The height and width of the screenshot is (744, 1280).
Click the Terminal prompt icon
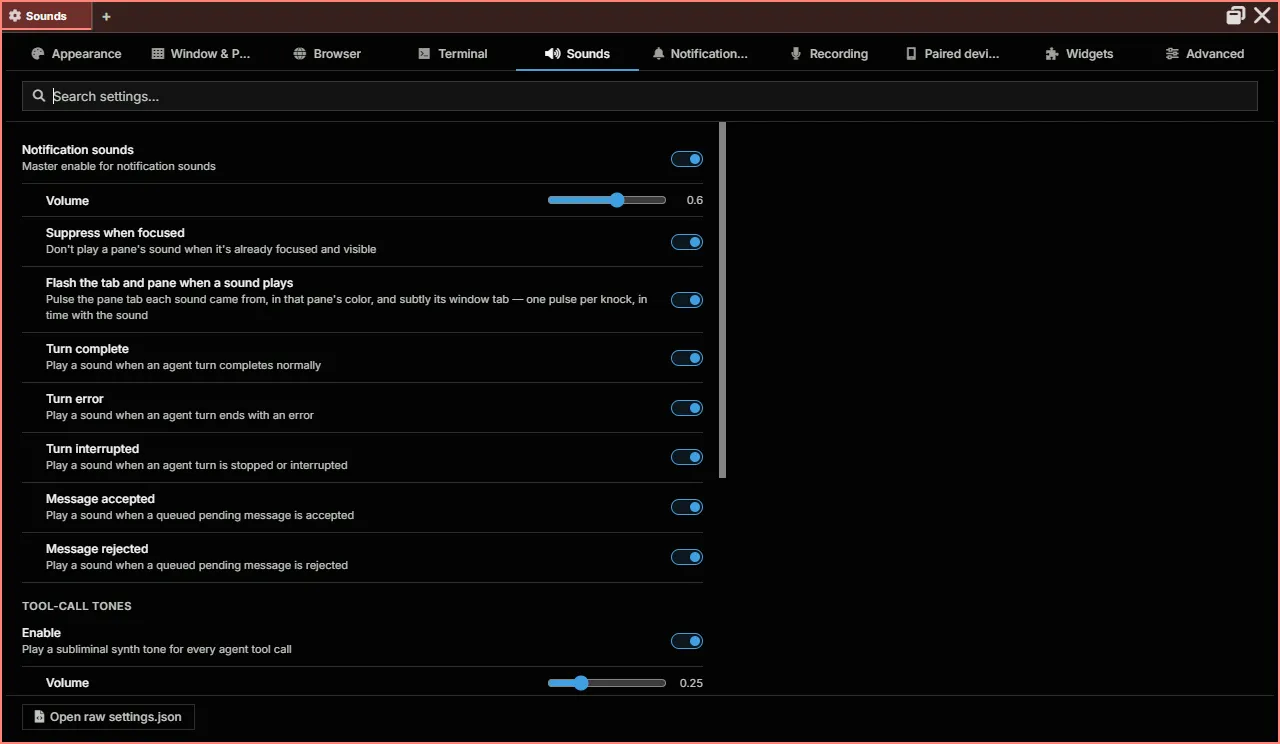[x=425, y=54]
